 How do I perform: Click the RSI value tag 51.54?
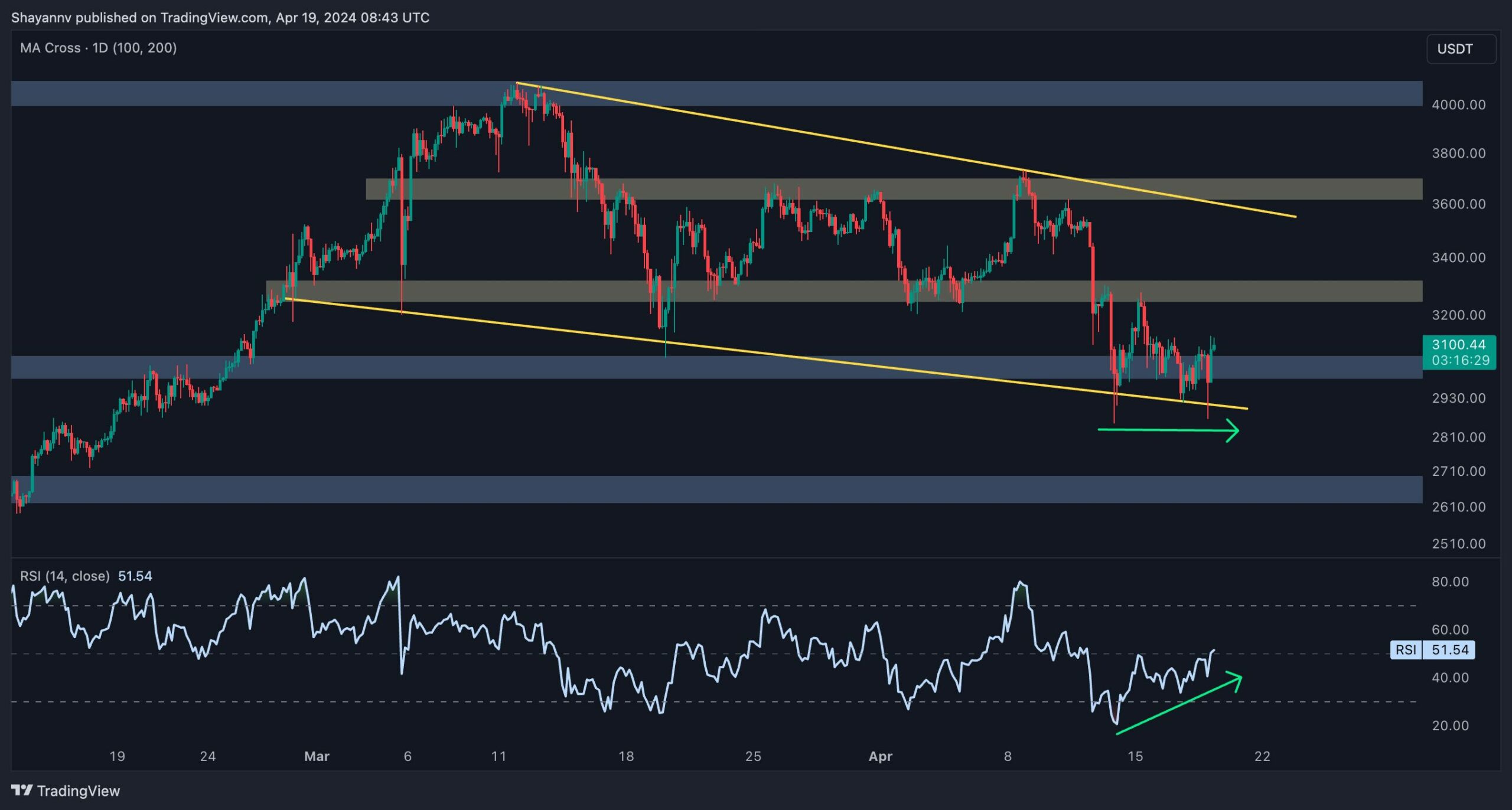pos(1449,650)
